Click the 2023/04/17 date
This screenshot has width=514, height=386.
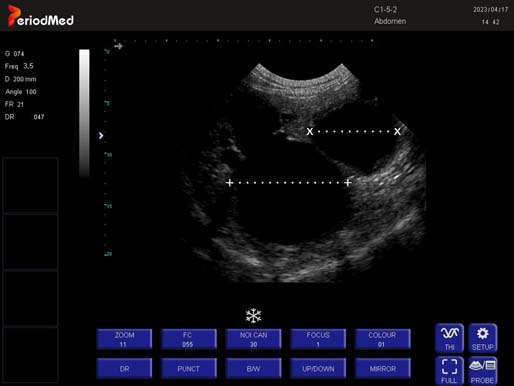click(x=490, y=10)
